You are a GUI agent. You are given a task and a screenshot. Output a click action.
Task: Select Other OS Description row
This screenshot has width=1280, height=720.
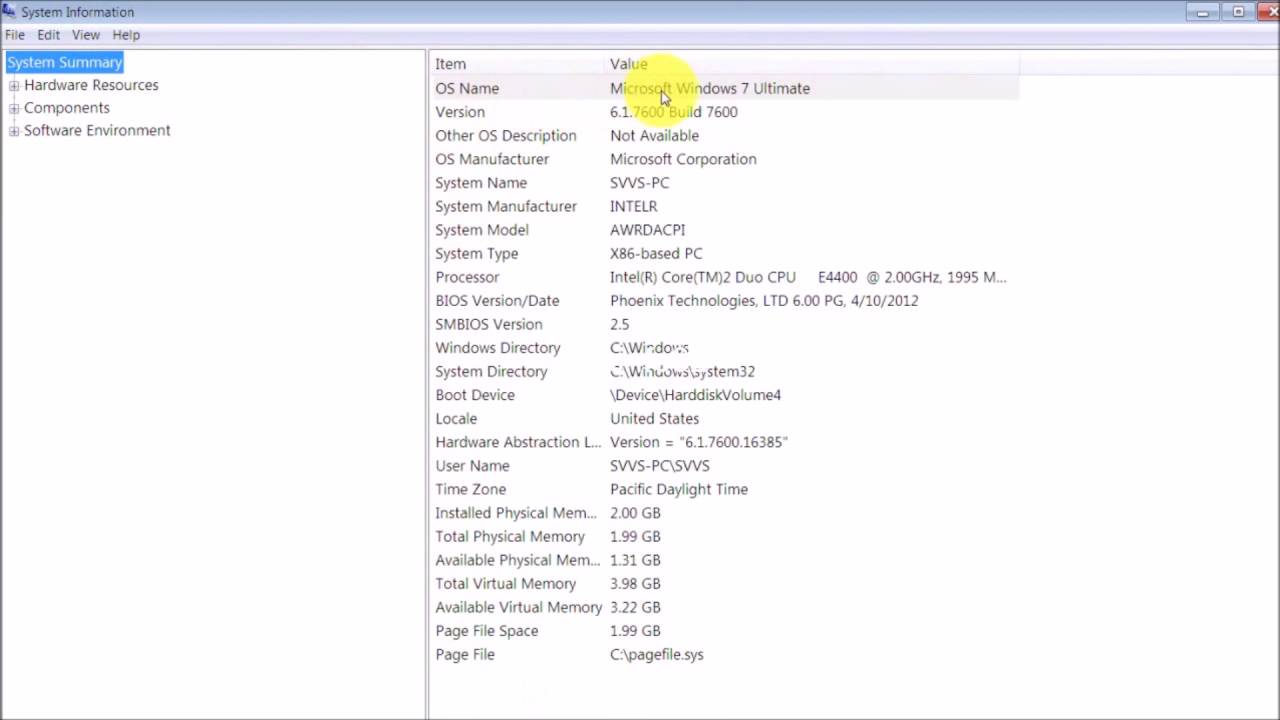[725, 136]
